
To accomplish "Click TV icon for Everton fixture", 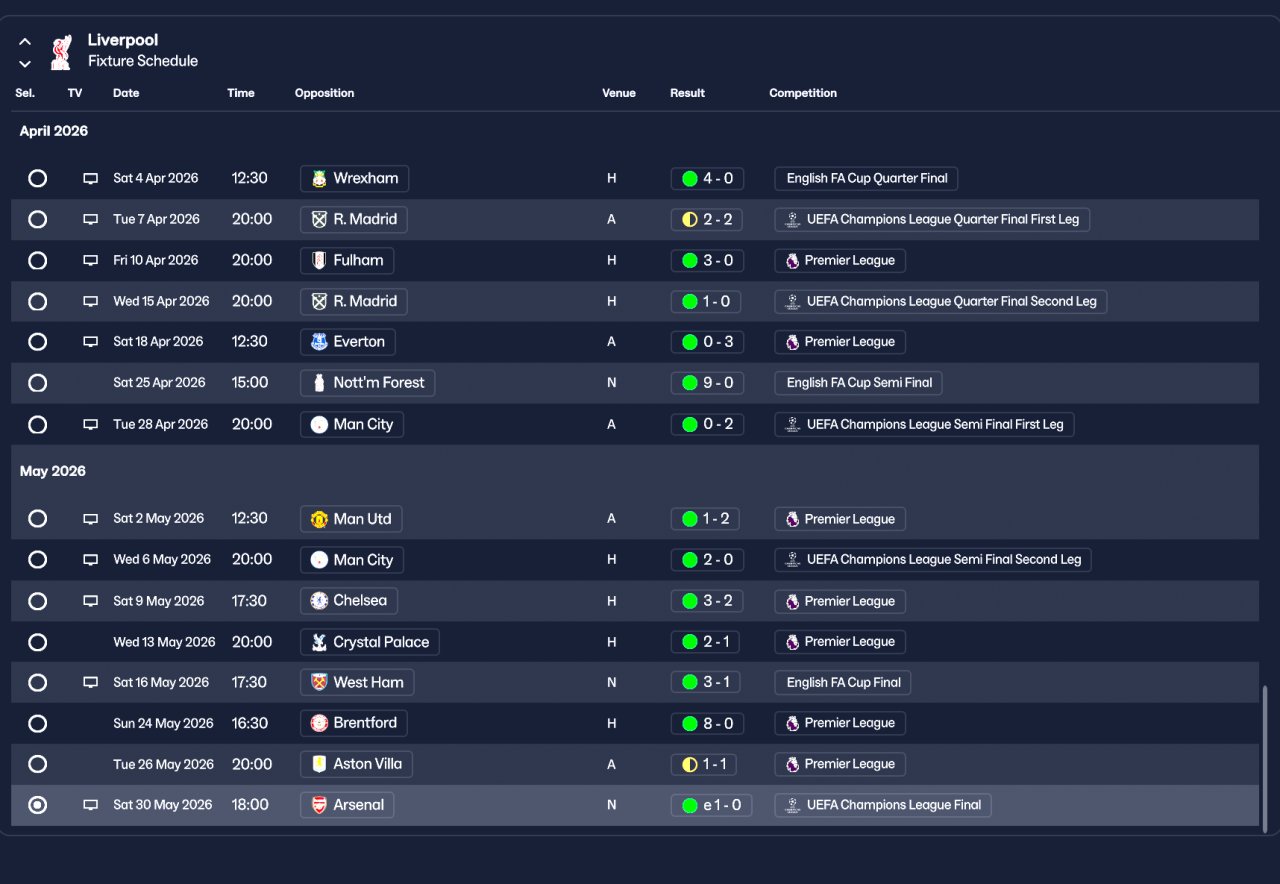I will [90, 342].
